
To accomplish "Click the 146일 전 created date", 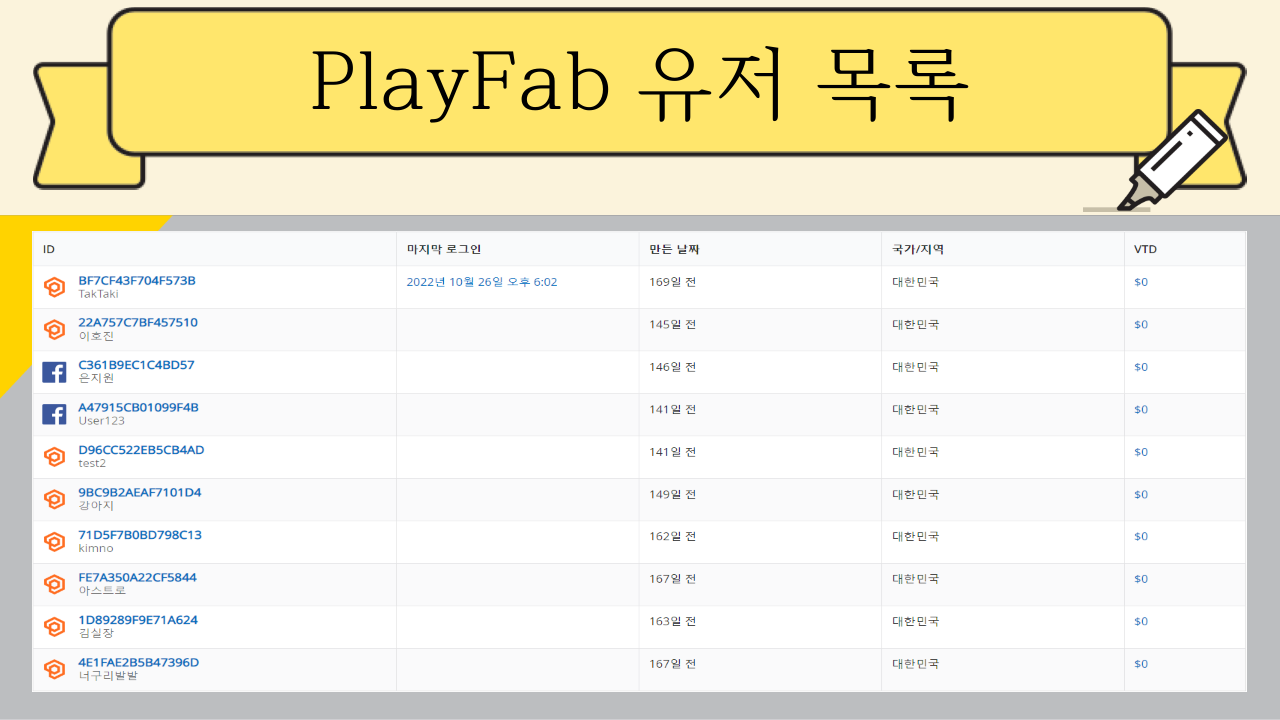I will [673, 367].
